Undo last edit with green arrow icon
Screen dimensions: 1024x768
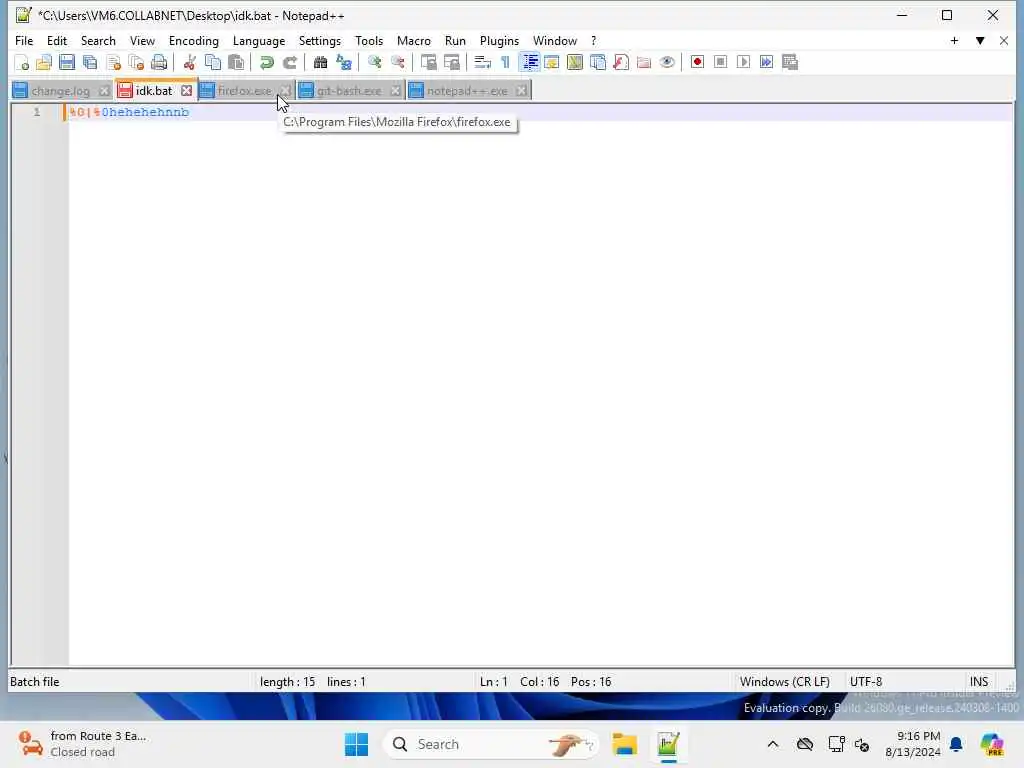pyautogui.click(x=266, y=62)
